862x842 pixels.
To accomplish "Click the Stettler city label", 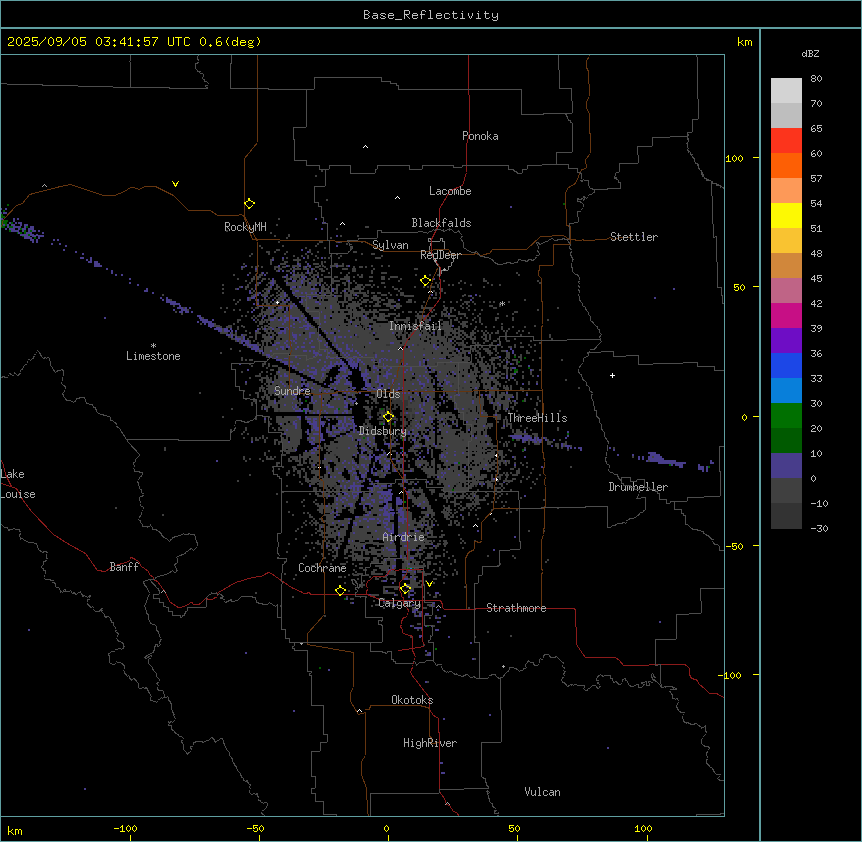I will (634, 237).
